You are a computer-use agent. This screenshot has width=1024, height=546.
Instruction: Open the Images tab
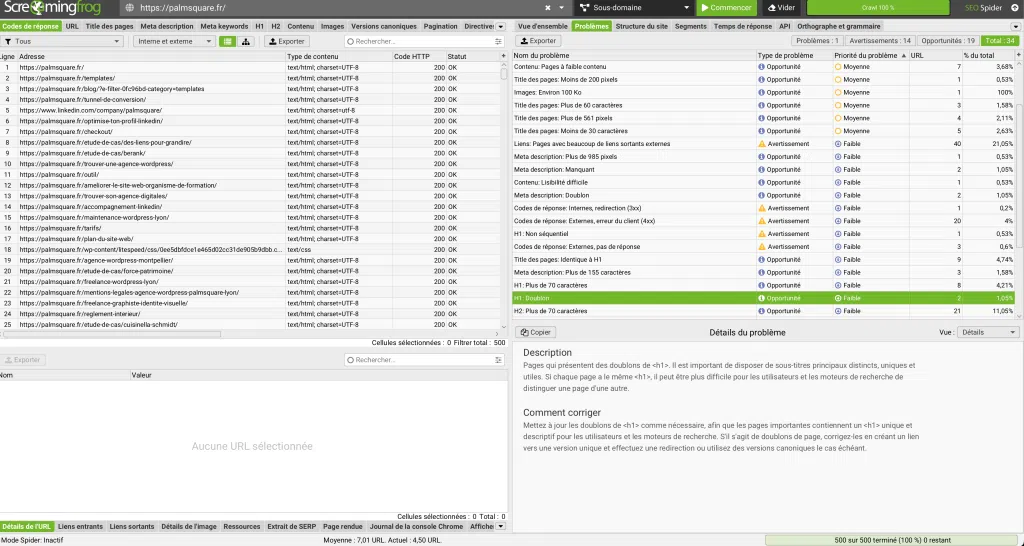pos(332,27)
